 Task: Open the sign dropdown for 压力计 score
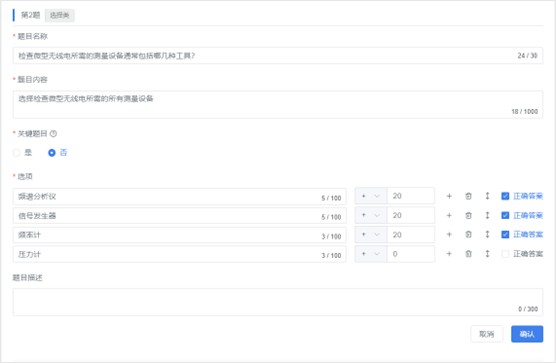371,254
